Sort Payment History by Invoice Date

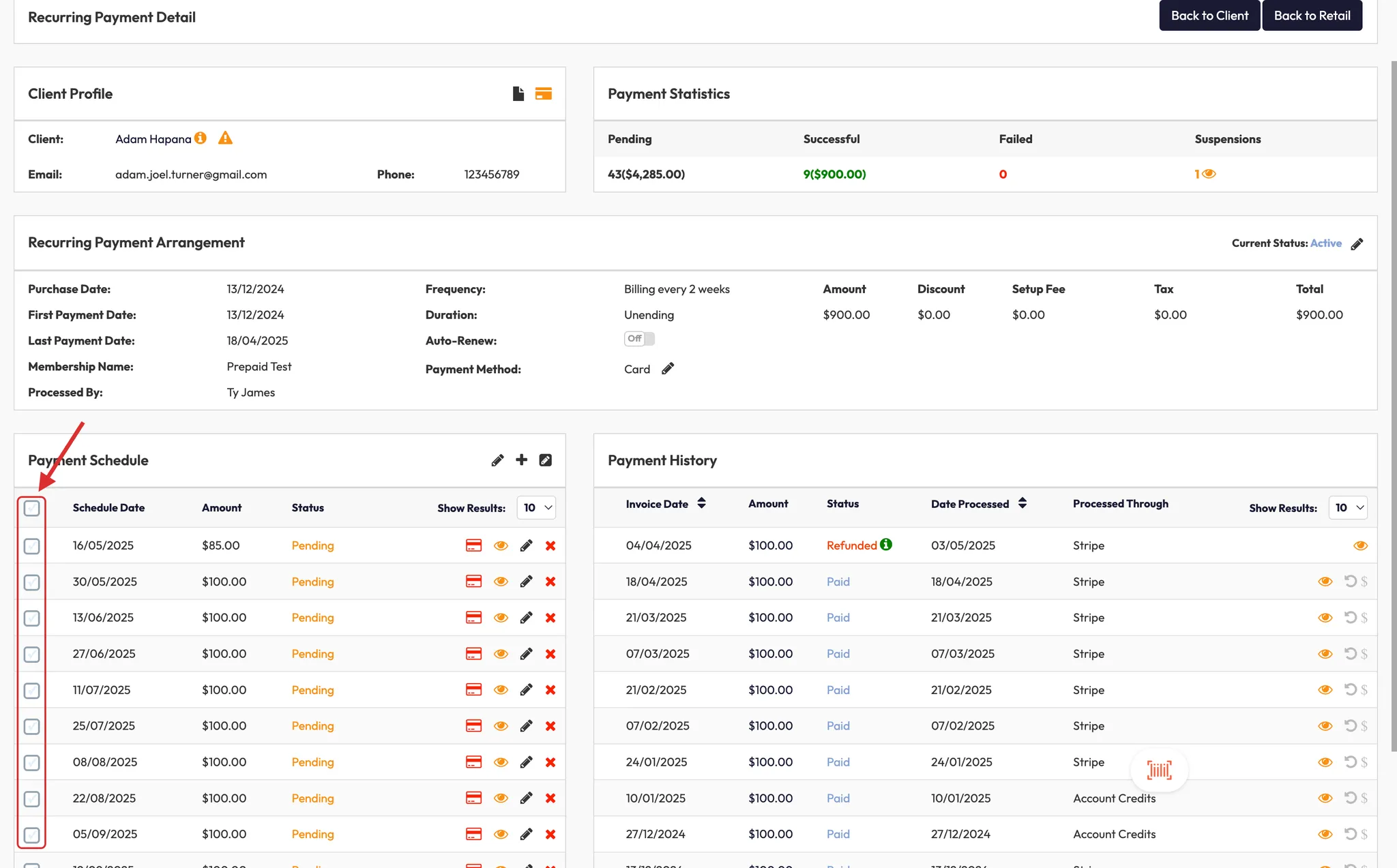pos(701,504)
